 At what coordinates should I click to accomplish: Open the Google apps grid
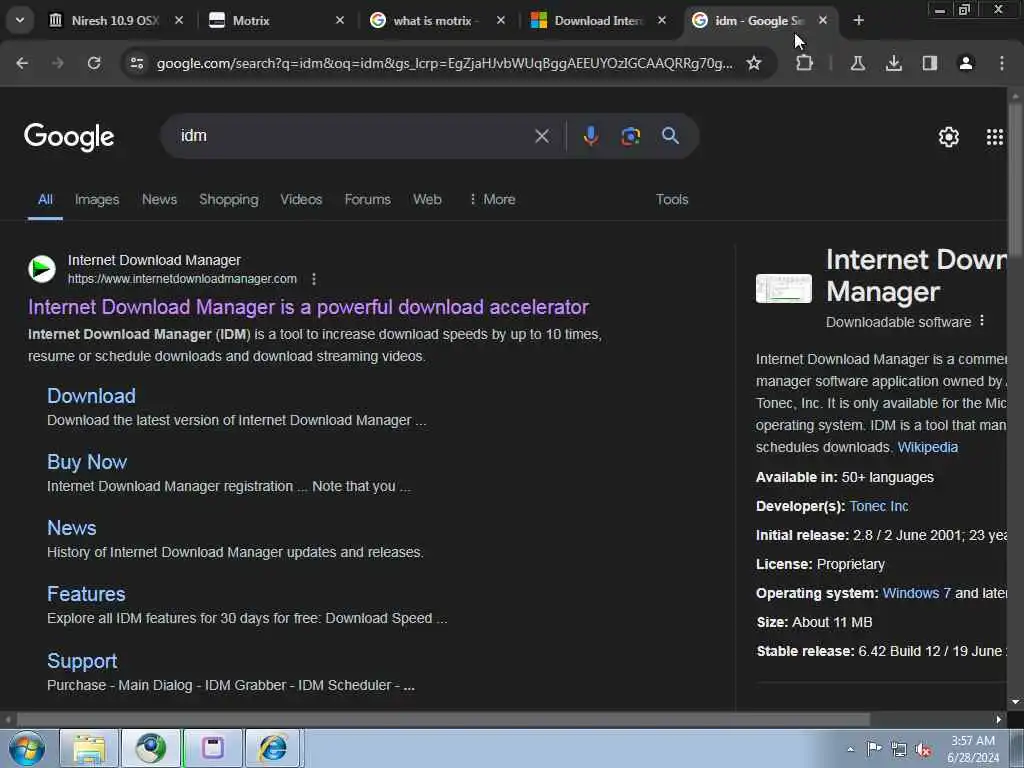(995, 136)
